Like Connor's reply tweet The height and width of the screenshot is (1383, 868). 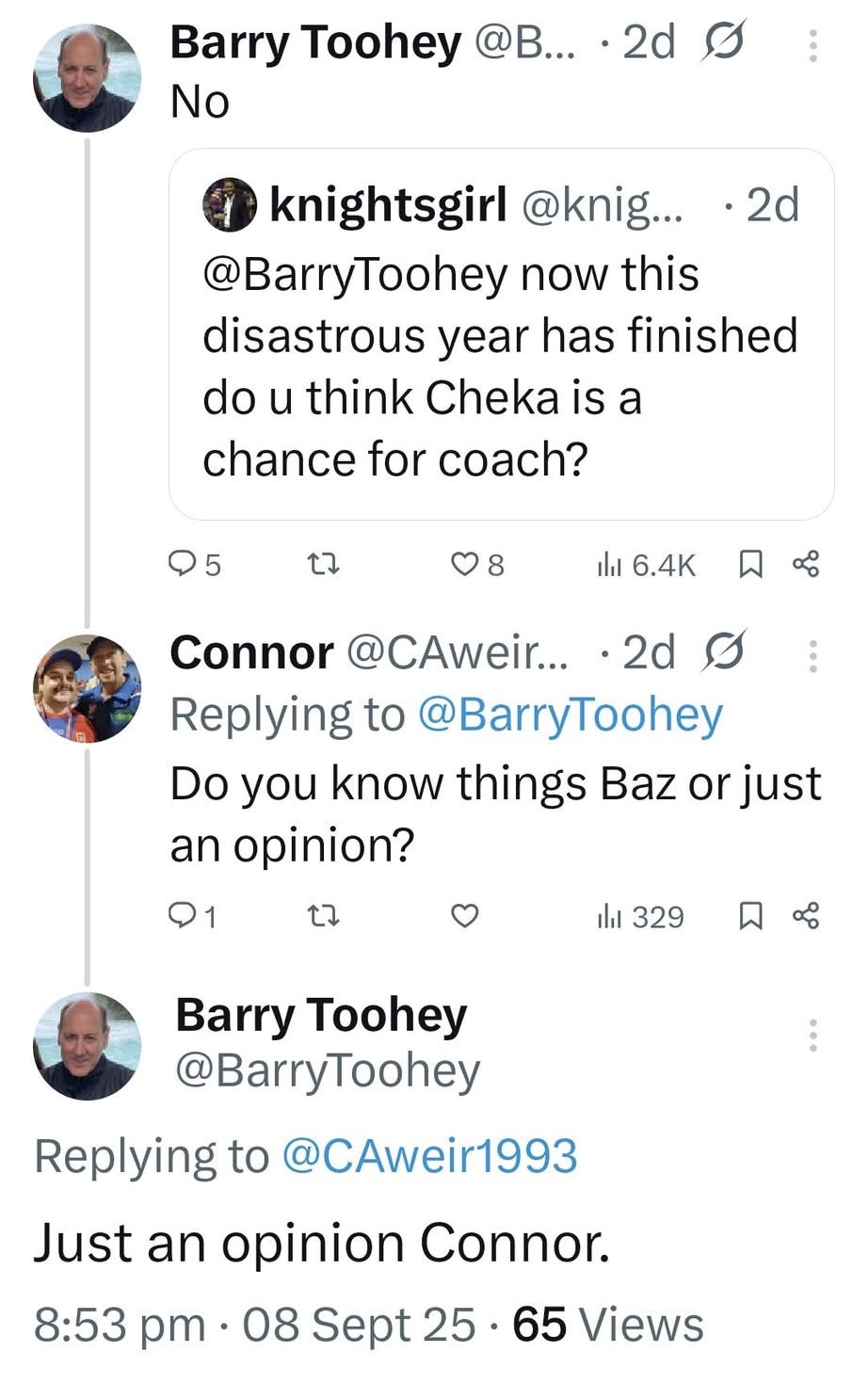tap(465, 916)
